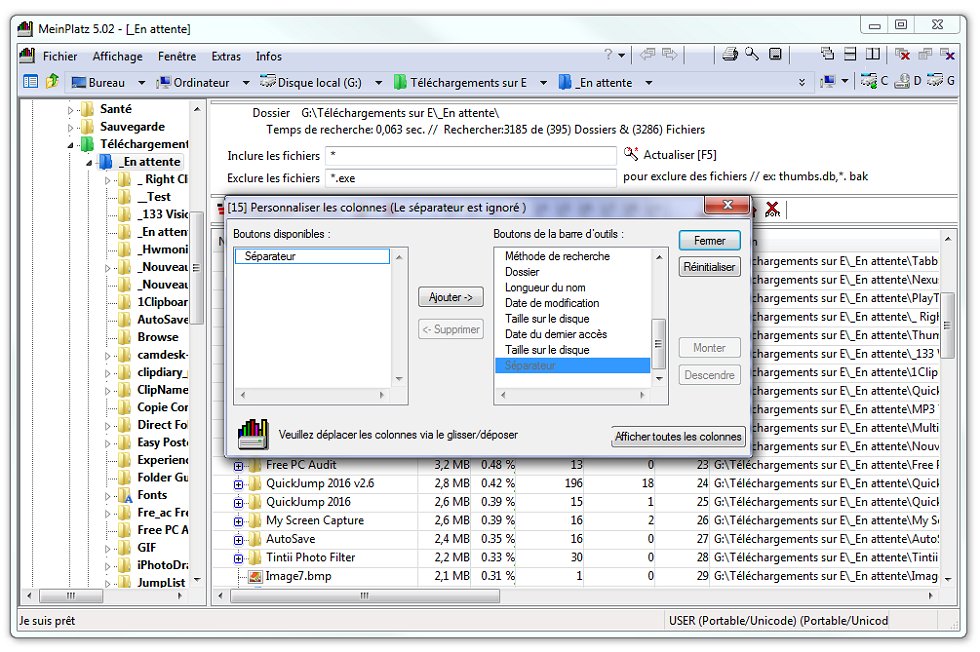Click the Actualiser magnifier icon
Screen dimensions: 980x652
631,154
